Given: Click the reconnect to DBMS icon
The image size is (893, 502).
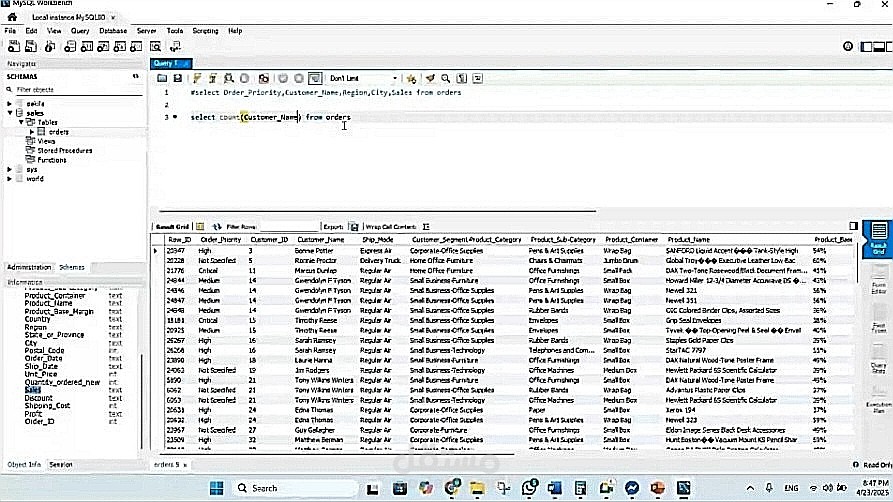Looking at the screenshot, I should pyautogui.click(x=175, y=47).
